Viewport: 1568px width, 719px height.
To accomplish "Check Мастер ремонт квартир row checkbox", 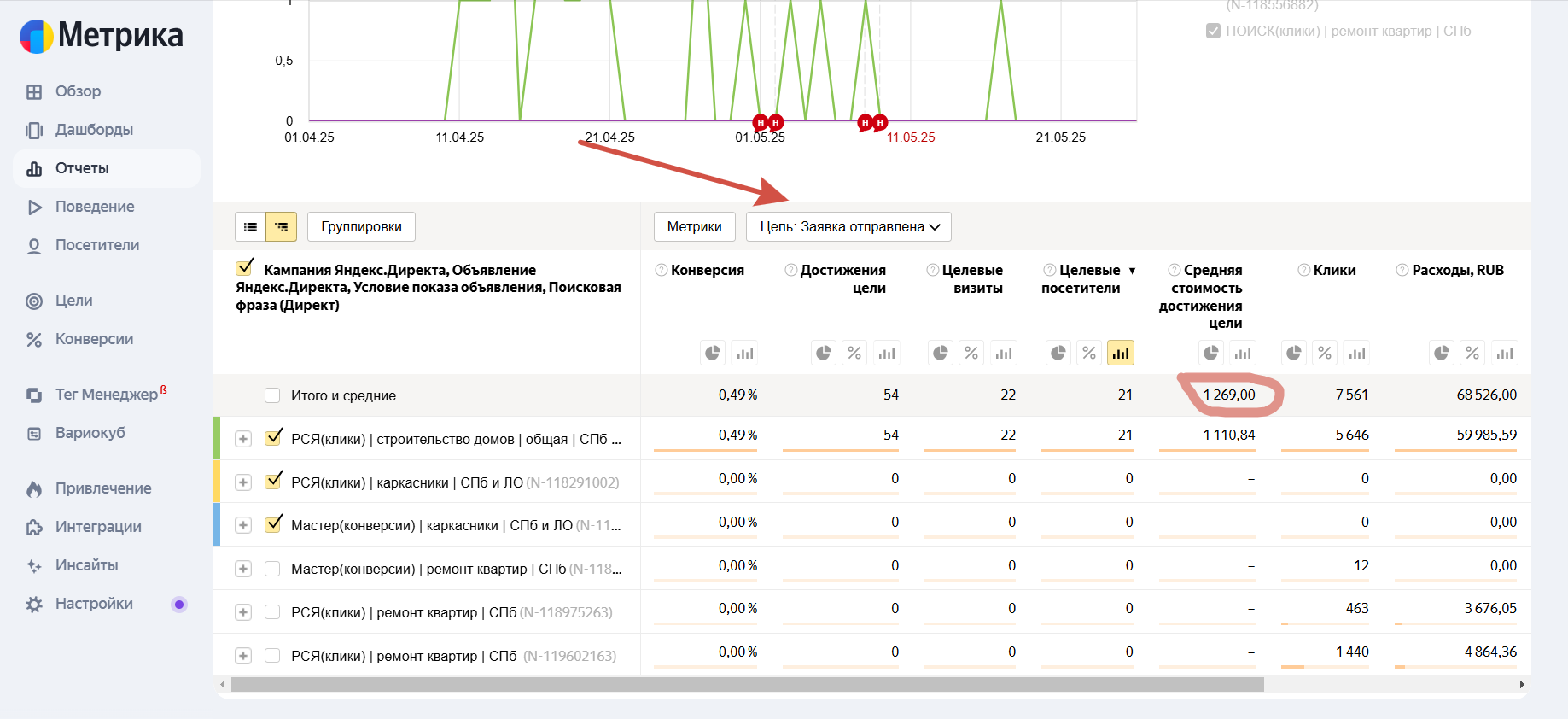I will tap(272, 569).
